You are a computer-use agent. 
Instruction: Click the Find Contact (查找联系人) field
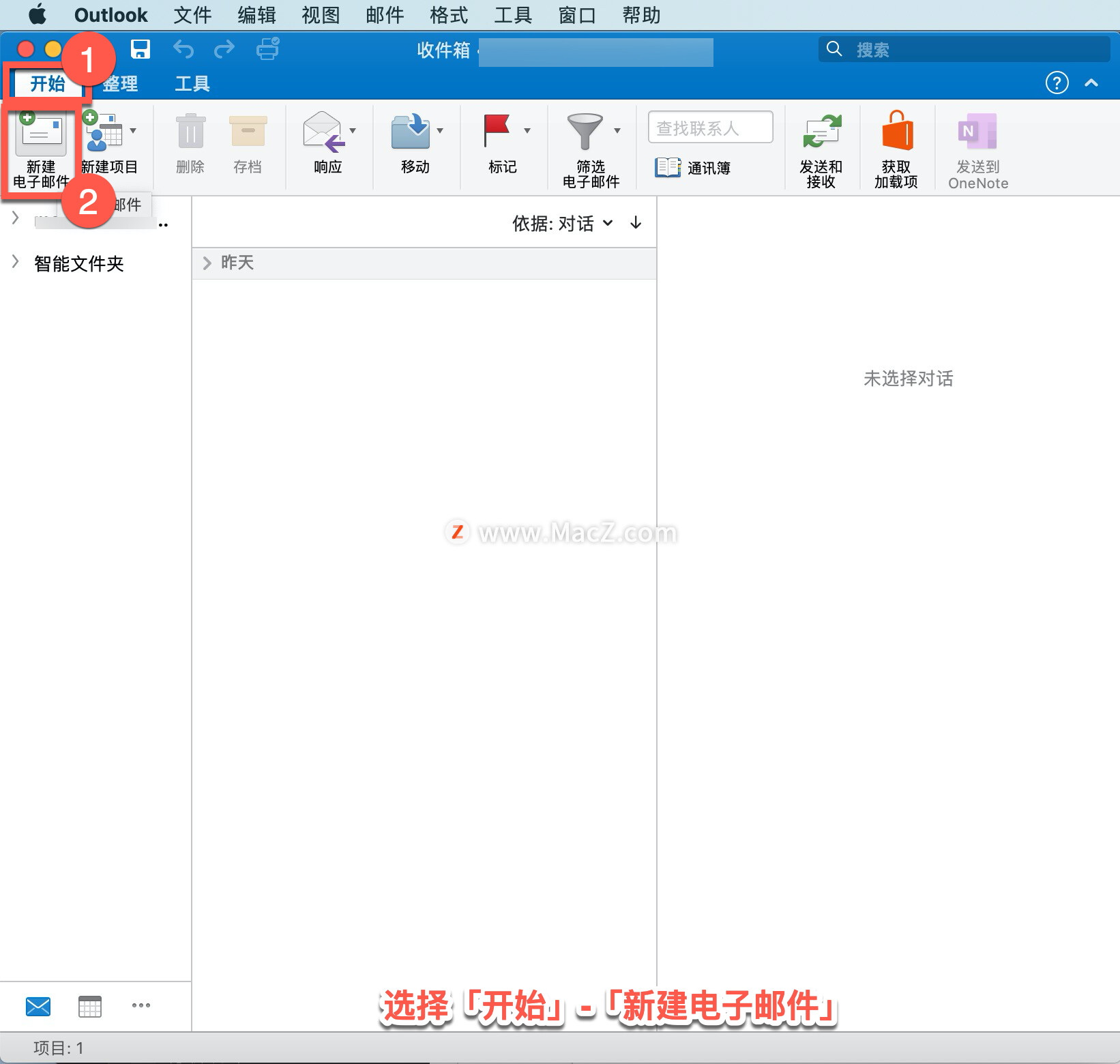click(x=710, y=128)
